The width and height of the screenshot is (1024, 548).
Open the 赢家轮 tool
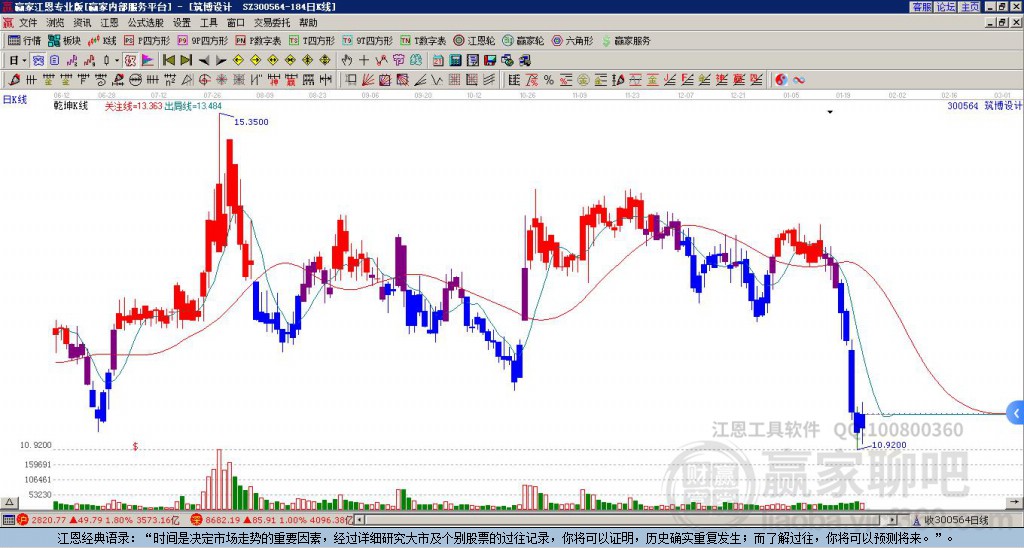[523, 40]
